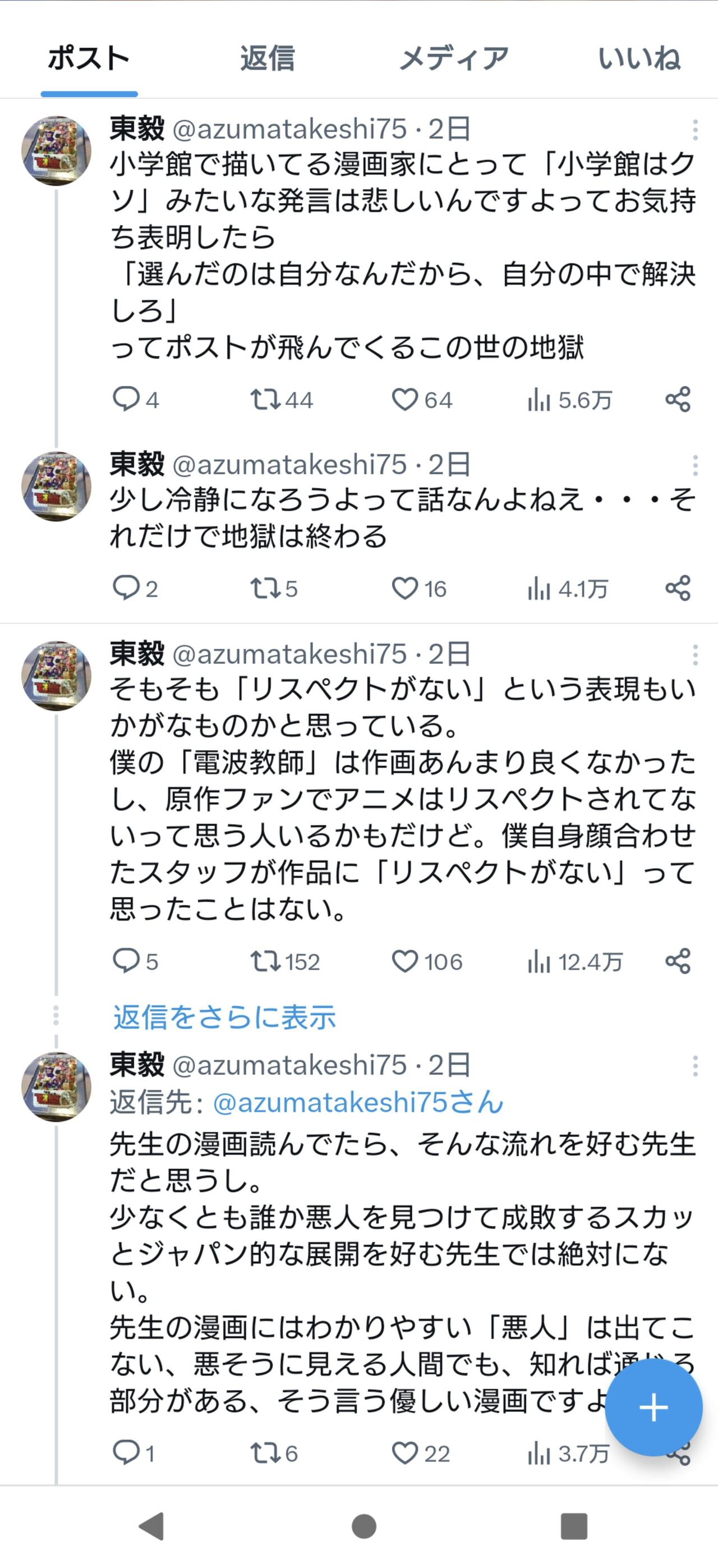Open more options on first post
Screen dimensions: 718x1568
pyautogui.click(x=695, y=130)
